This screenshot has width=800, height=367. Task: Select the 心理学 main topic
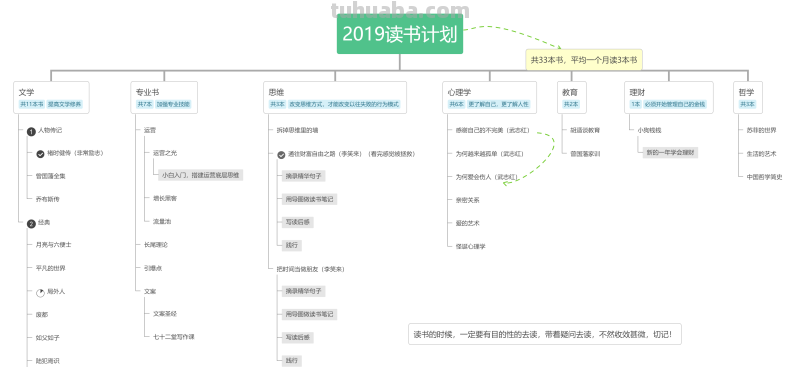[x=489, y=97]
